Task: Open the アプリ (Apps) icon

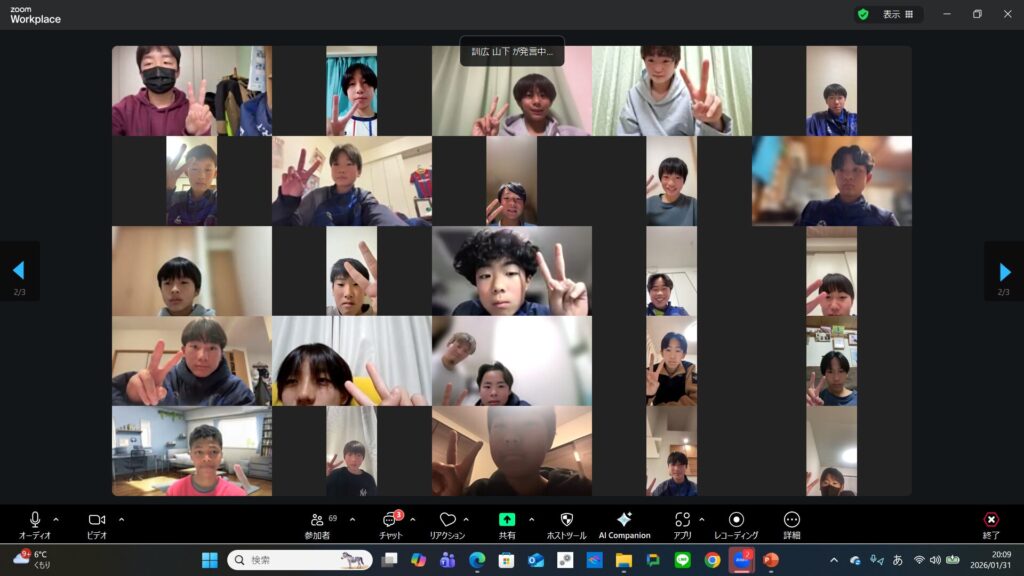Action: (682, 520)
